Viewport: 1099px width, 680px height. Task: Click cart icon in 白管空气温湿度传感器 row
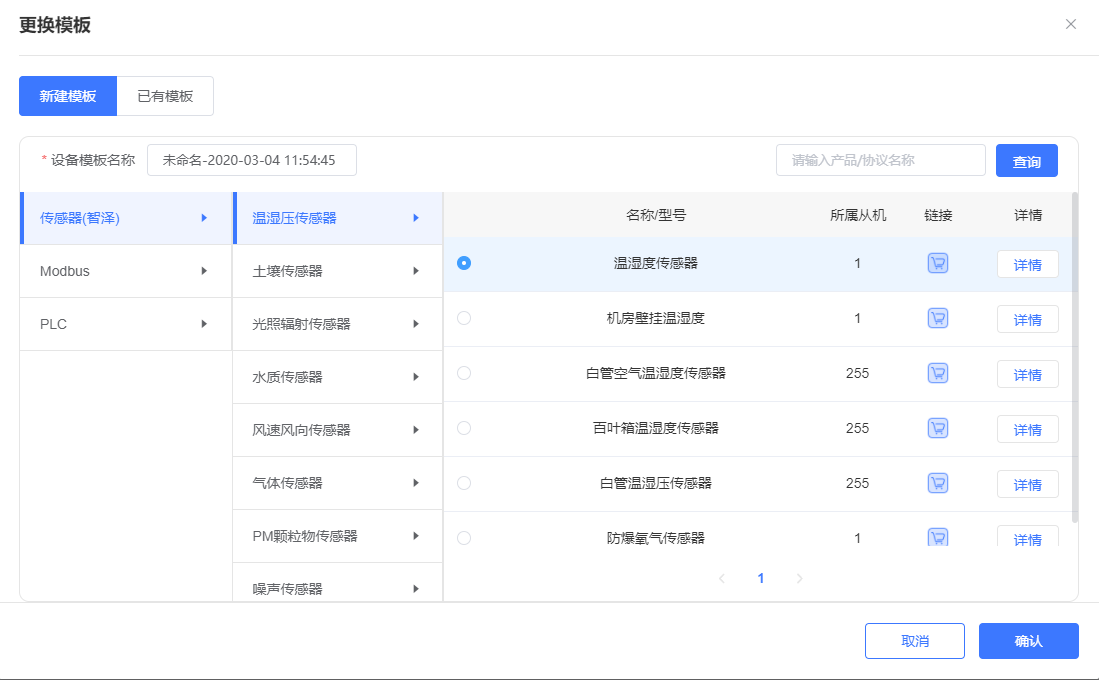click(x=938, y=373)
